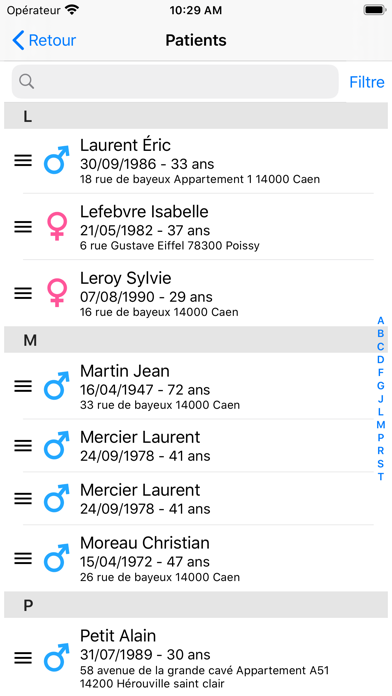The height and width of the screenshot is (696, 392).
Task: Open patient Moreau Christian
Action: (x=196, y=558)
